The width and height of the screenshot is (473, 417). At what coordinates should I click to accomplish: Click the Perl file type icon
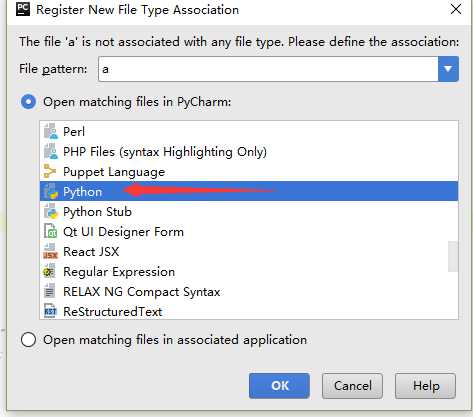click(51, 132)
